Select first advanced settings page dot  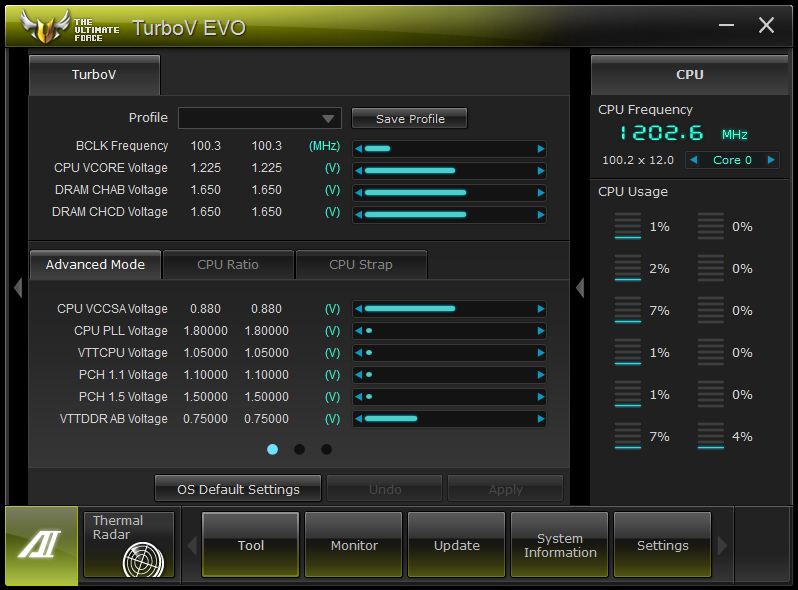[x=272, y=449]
